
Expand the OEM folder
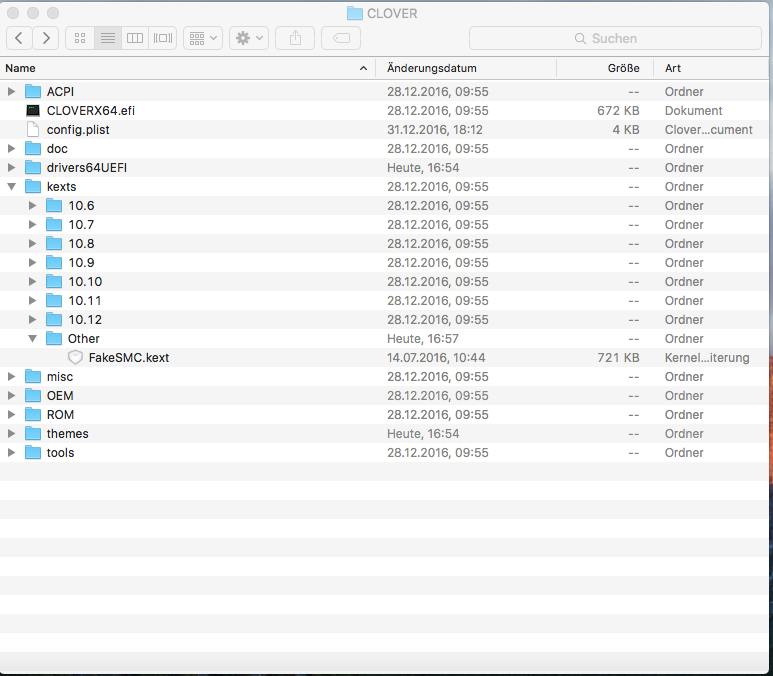point(11,395)
